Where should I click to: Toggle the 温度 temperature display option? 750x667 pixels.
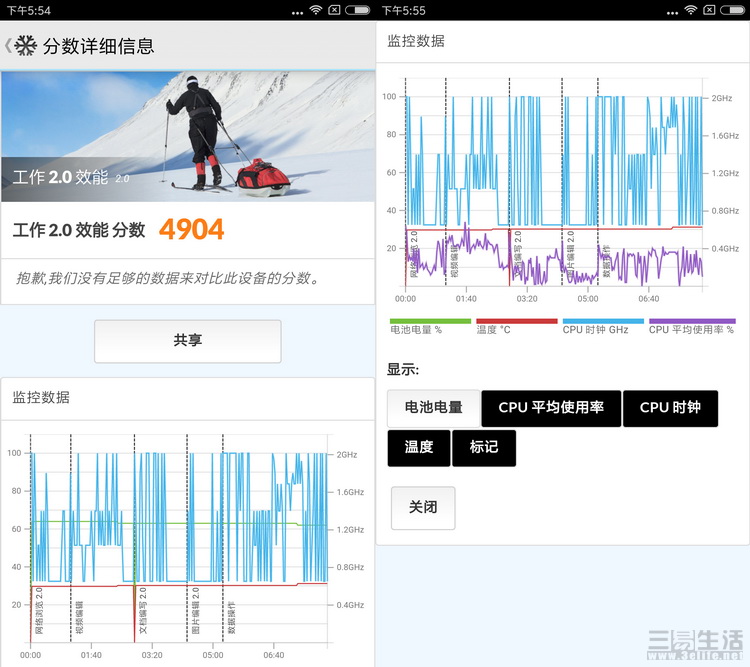click(x=419, y=448)
